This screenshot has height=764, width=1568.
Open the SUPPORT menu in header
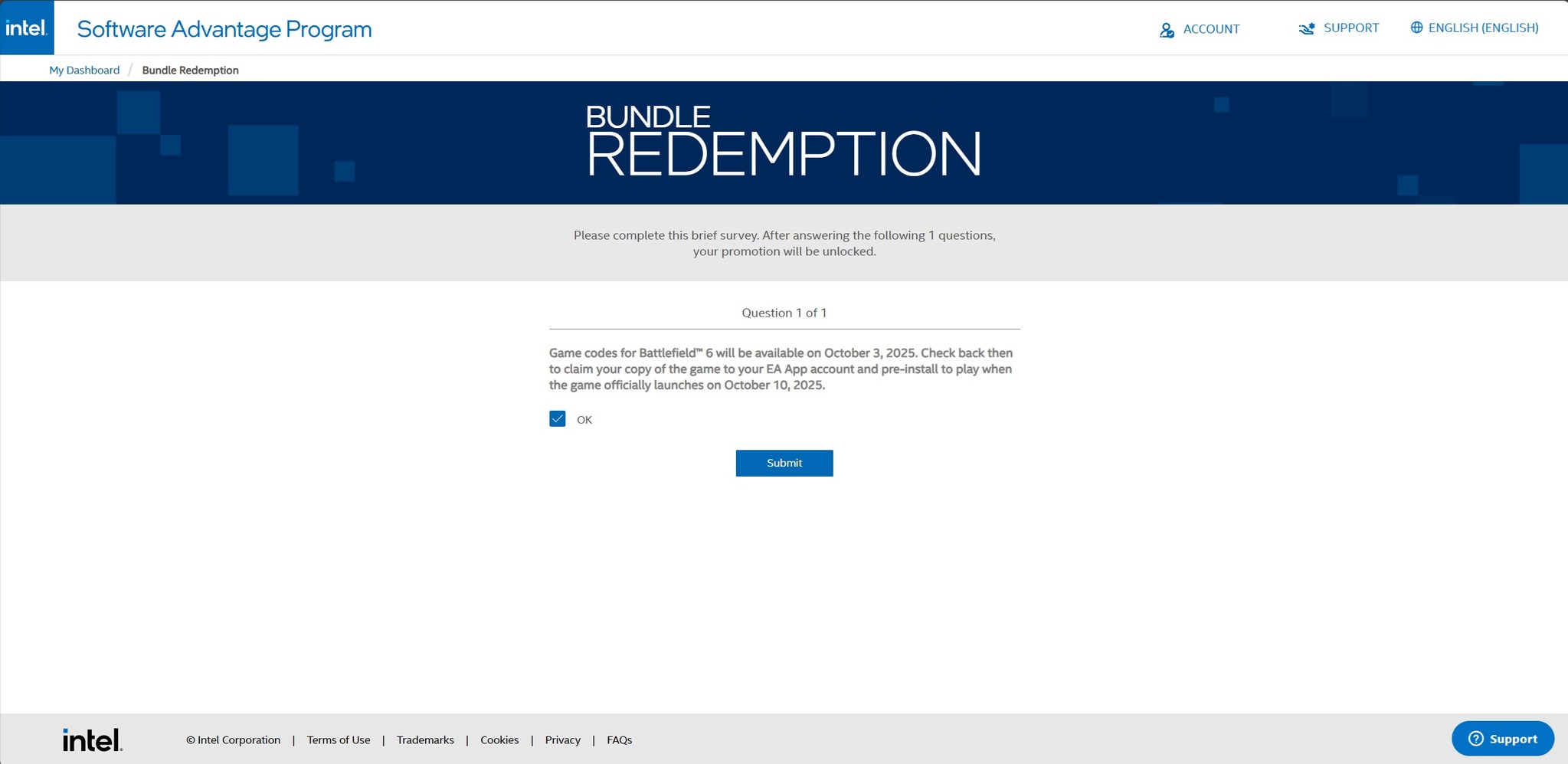pyautogui.click(x=1339, y=28)
